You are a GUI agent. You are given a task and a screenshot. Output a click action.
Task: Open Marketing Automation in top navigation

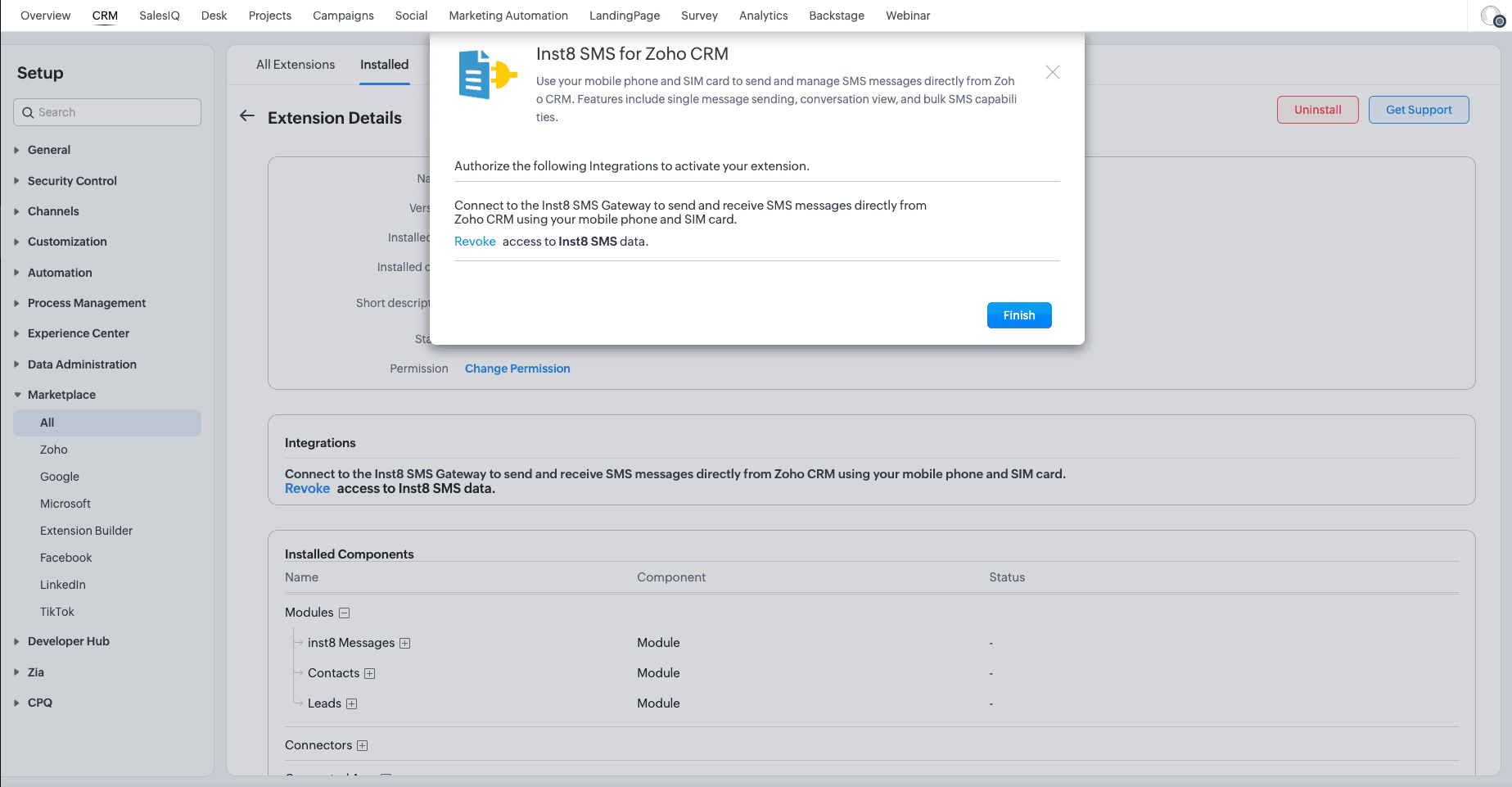click(x=508, y=16)
